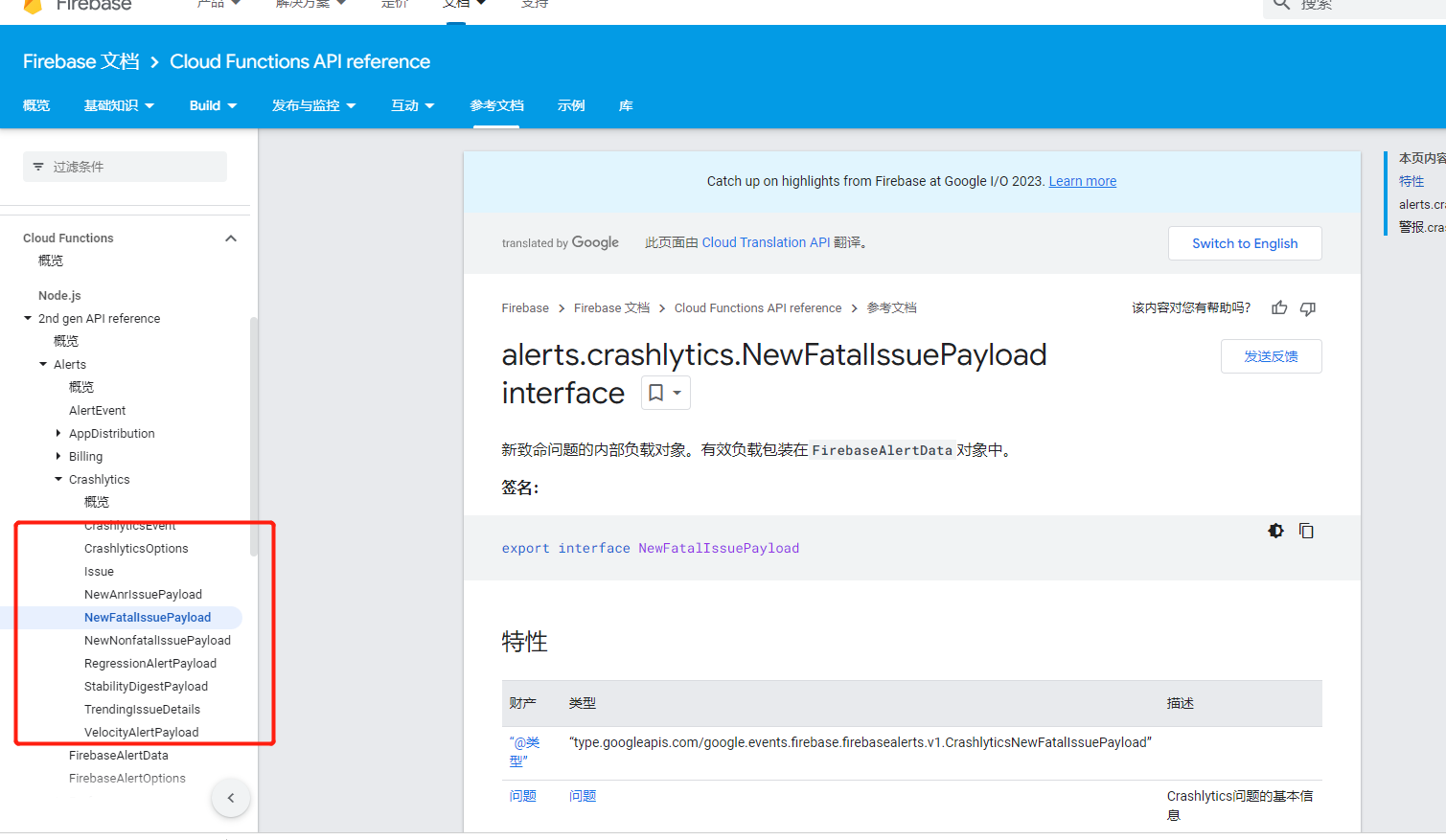Open the Learn more link in banner
This screenshot has height=840, width=1446.
1083,181
